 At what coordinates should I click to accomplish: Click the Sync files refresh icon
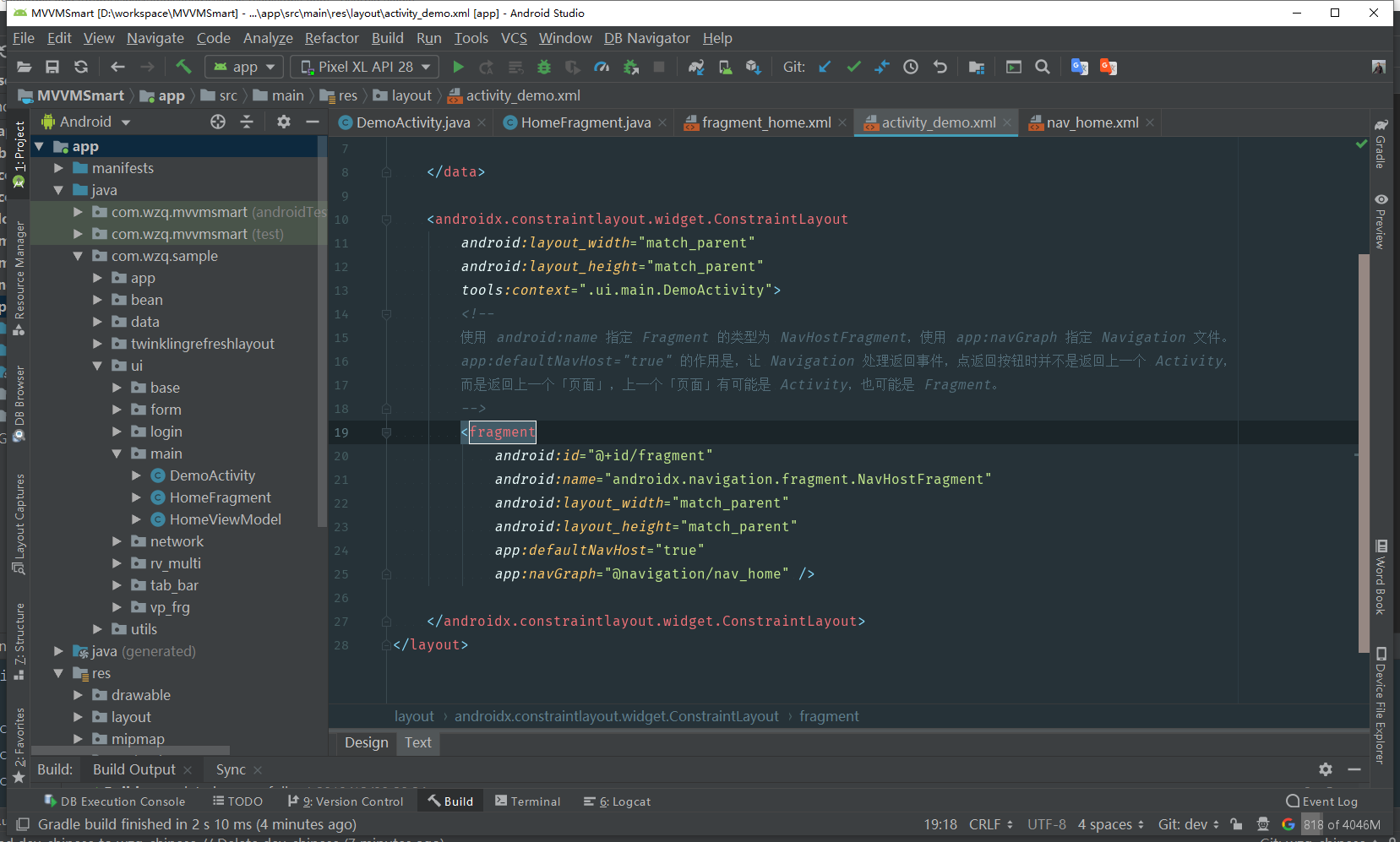81,68
